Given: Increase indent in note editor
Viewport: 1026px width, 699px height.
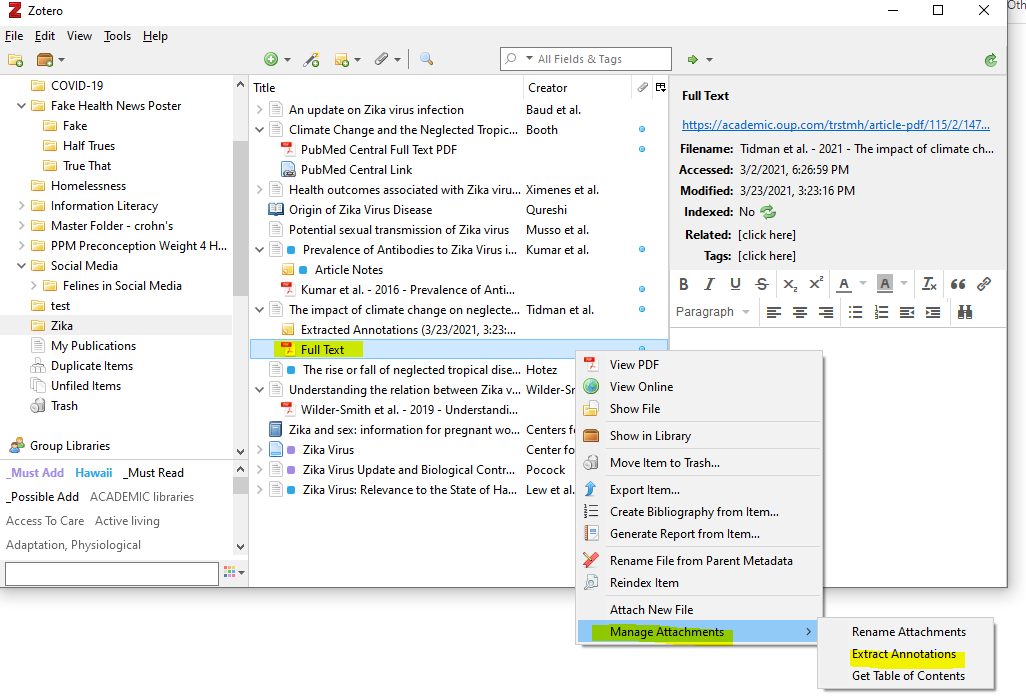Looking at the screenshot, I should click(x=933, y=312).
